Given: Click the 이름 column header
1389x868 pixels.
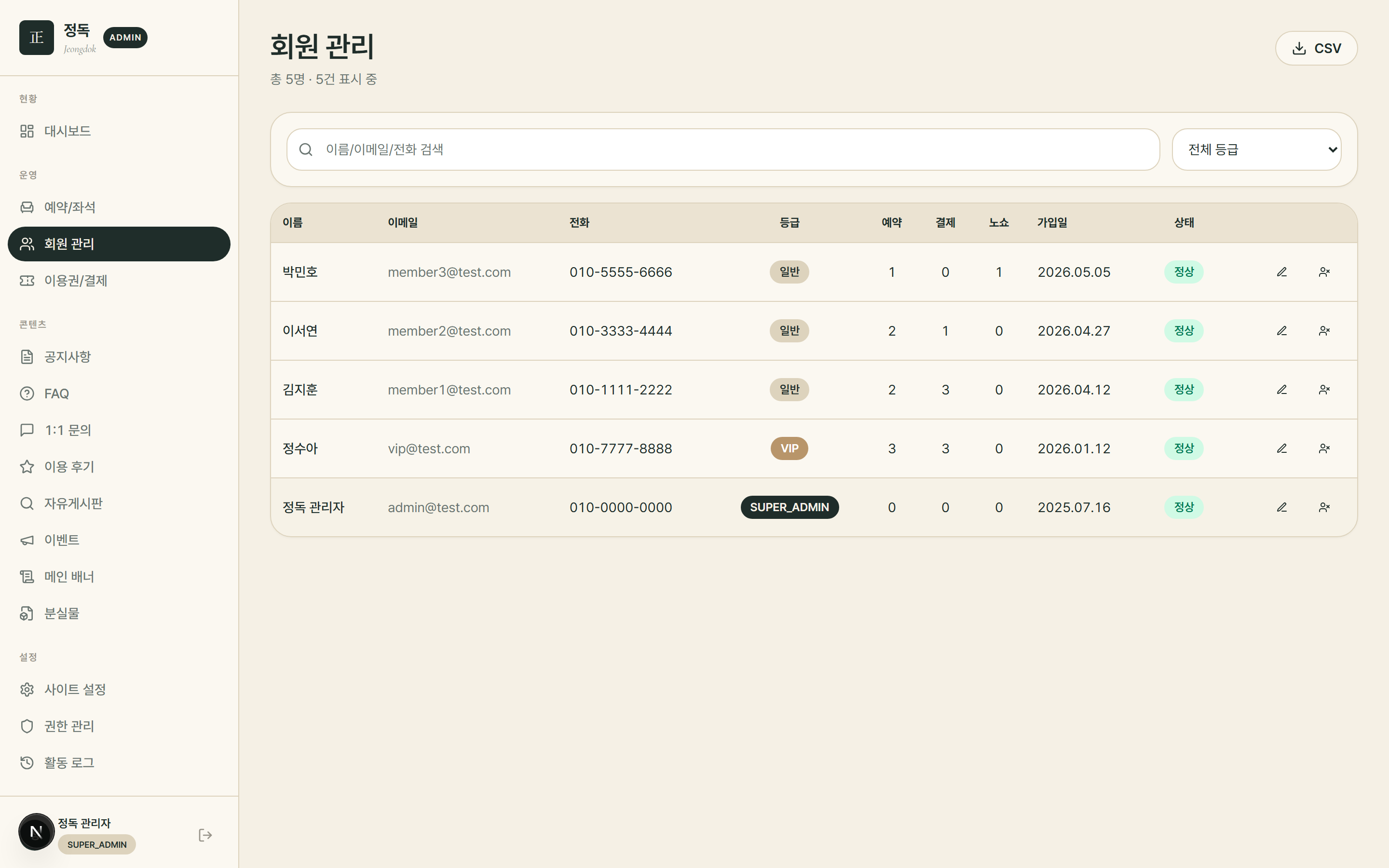Looking at the screenshot, I should [293, 223].
